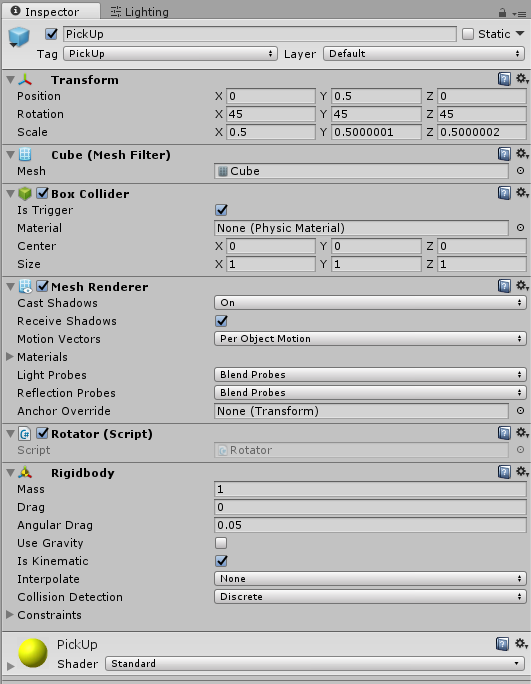Click the Physic Material object picker icon
Image resolution: width=531 pixels, height=684 pixels.
[x=520, y=228]
